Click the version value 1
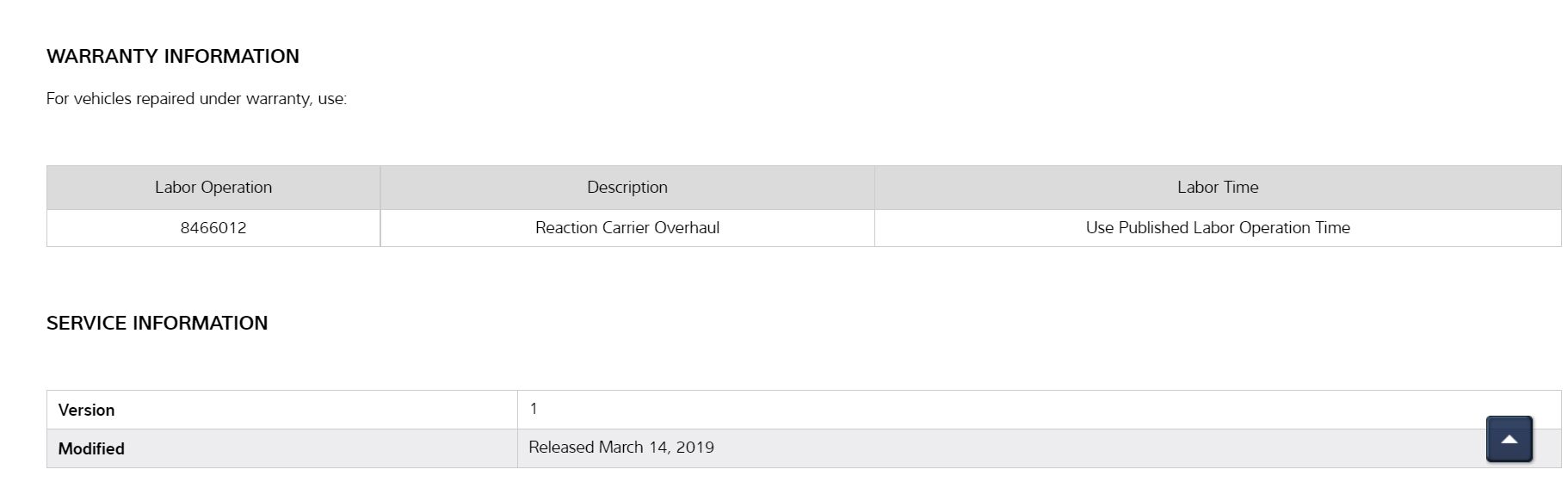1568x488 pixels. [534, 409]
